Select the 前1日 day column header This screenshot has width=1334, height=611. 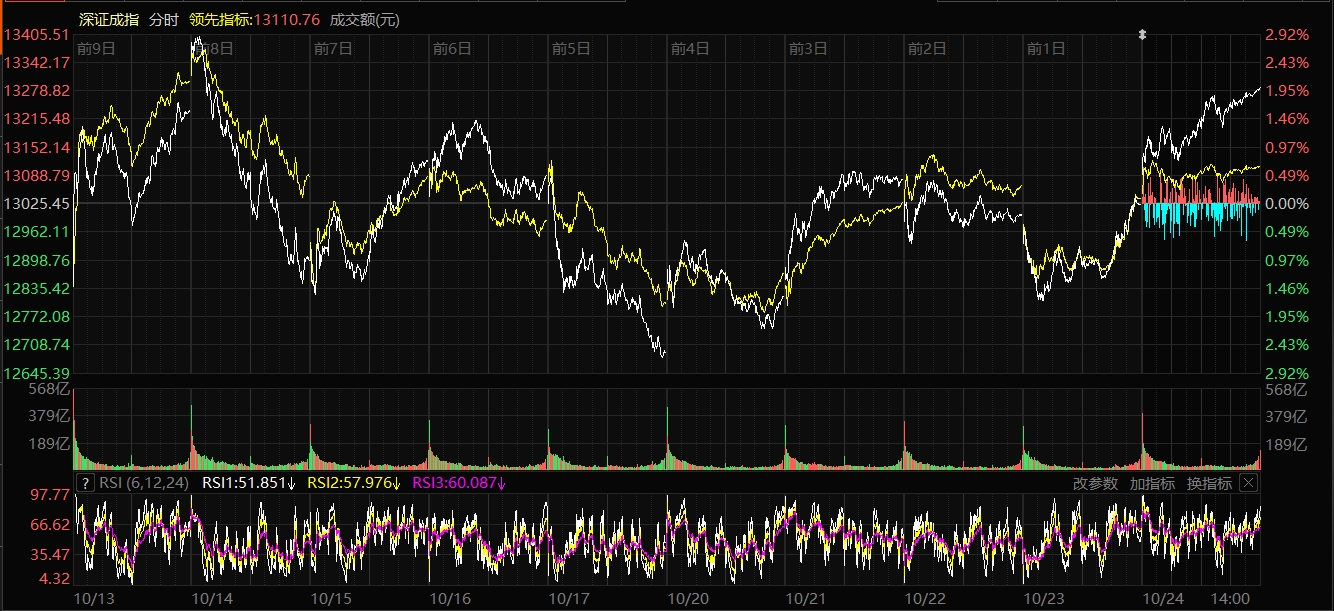point(1046,48)
